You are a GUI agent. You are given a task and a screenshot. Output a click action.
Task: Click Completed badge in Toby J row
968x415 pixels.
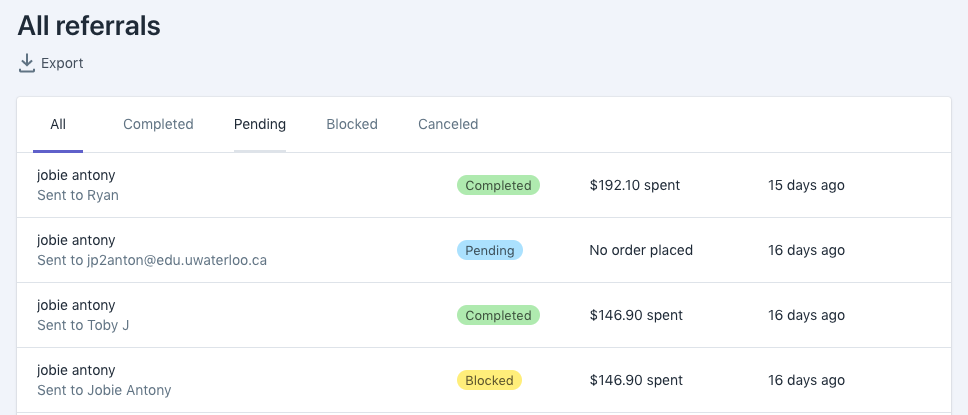point(498,315)
